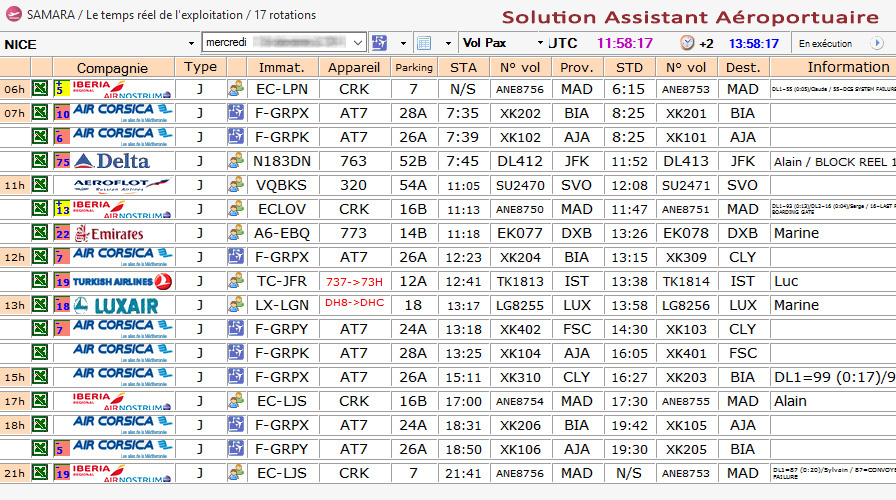Select the 'Alain / BLOCK REEL' information cell
This screenshot has height=500, width=896.
coord(833,162)
